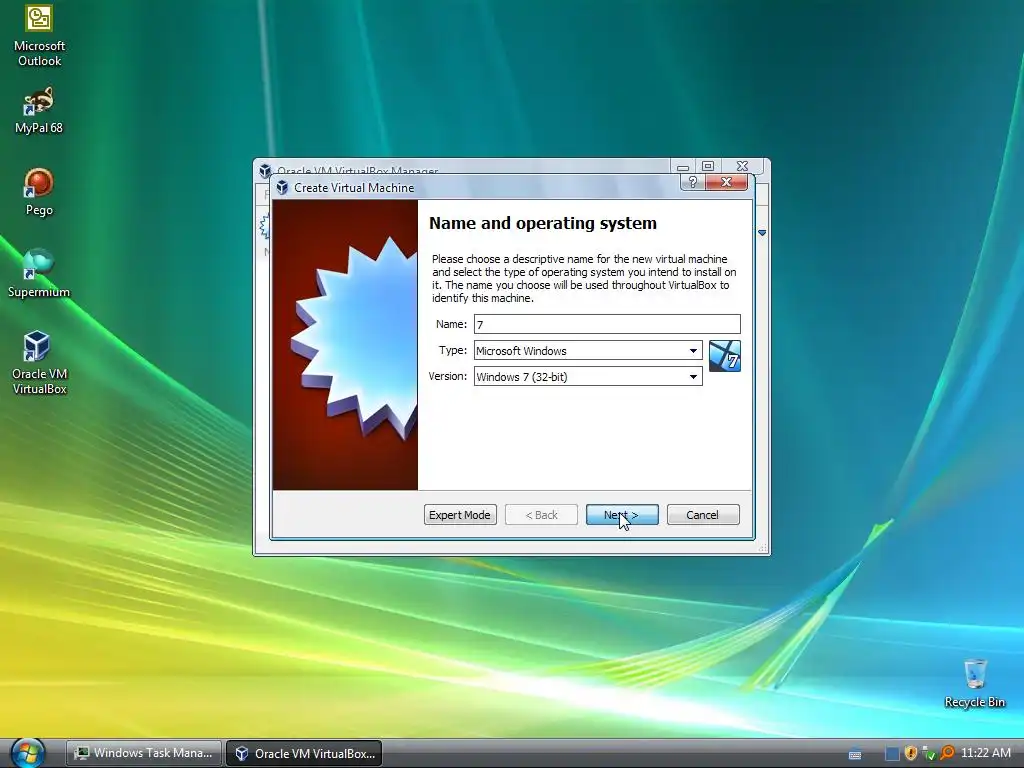The height and width of the screenshot is (768, 1024).
Task: Select the Supermium desktop shortcut
Action: click(x=39, y=273)
